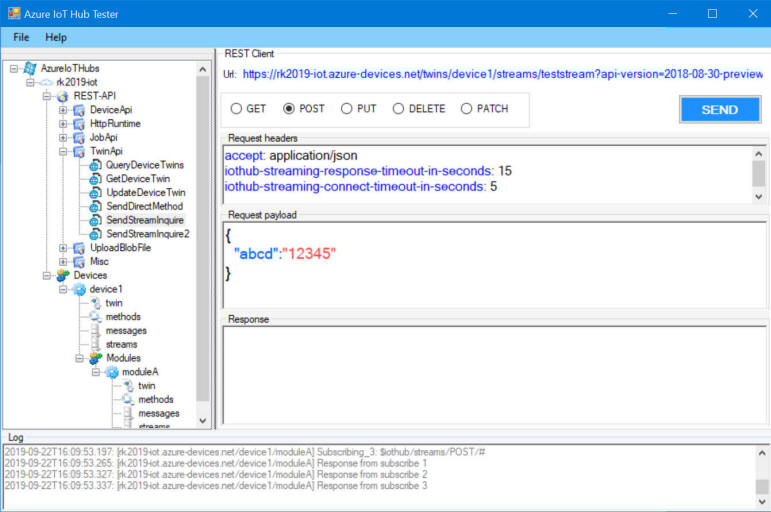Screen dimensions: 771x512
Task: Click the AzureIoTHubs root node icon
Action: click(30, 68)
